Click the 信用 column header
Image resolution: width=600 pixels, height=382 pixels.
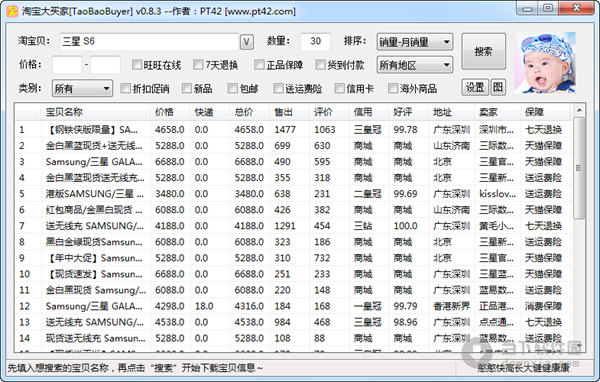369,112
